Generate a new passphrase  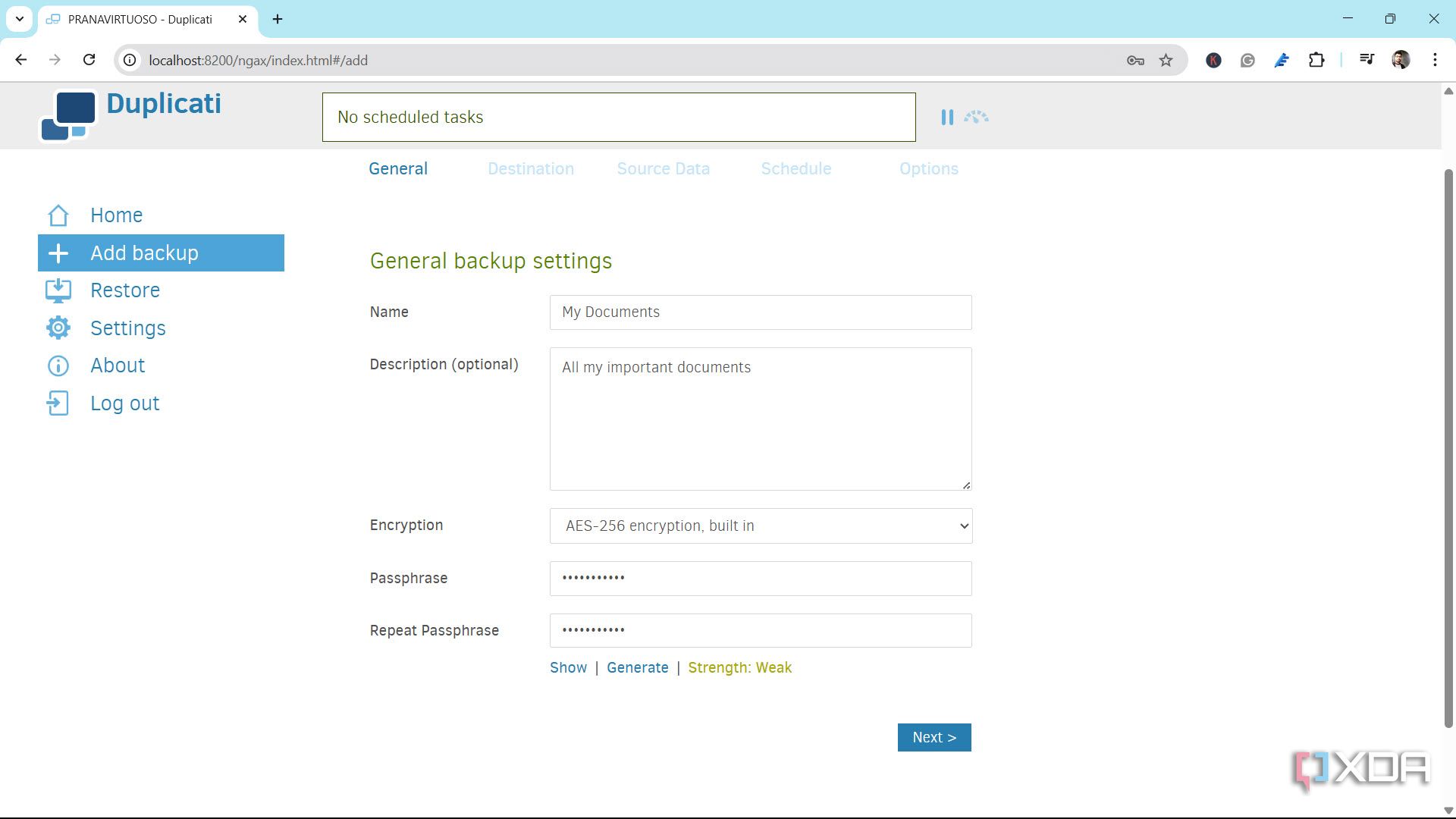point(638,667)
